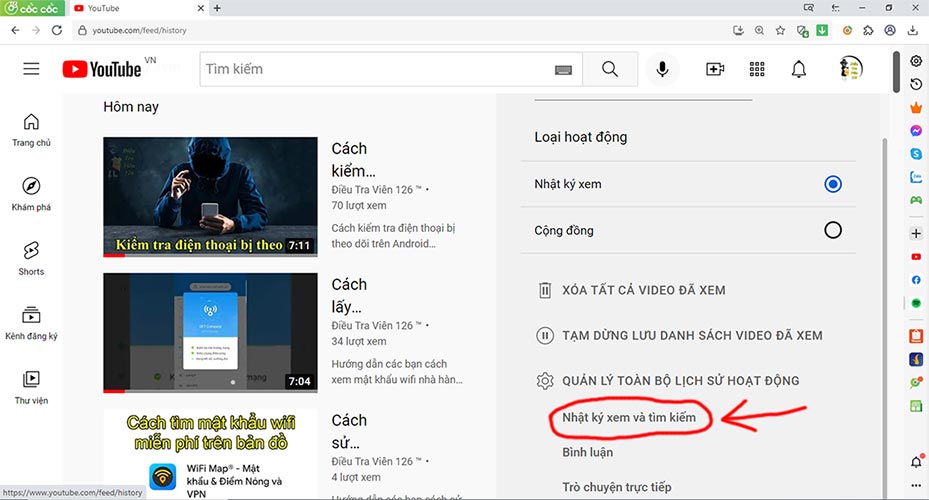Reload the page

click(x=57, y=30)
